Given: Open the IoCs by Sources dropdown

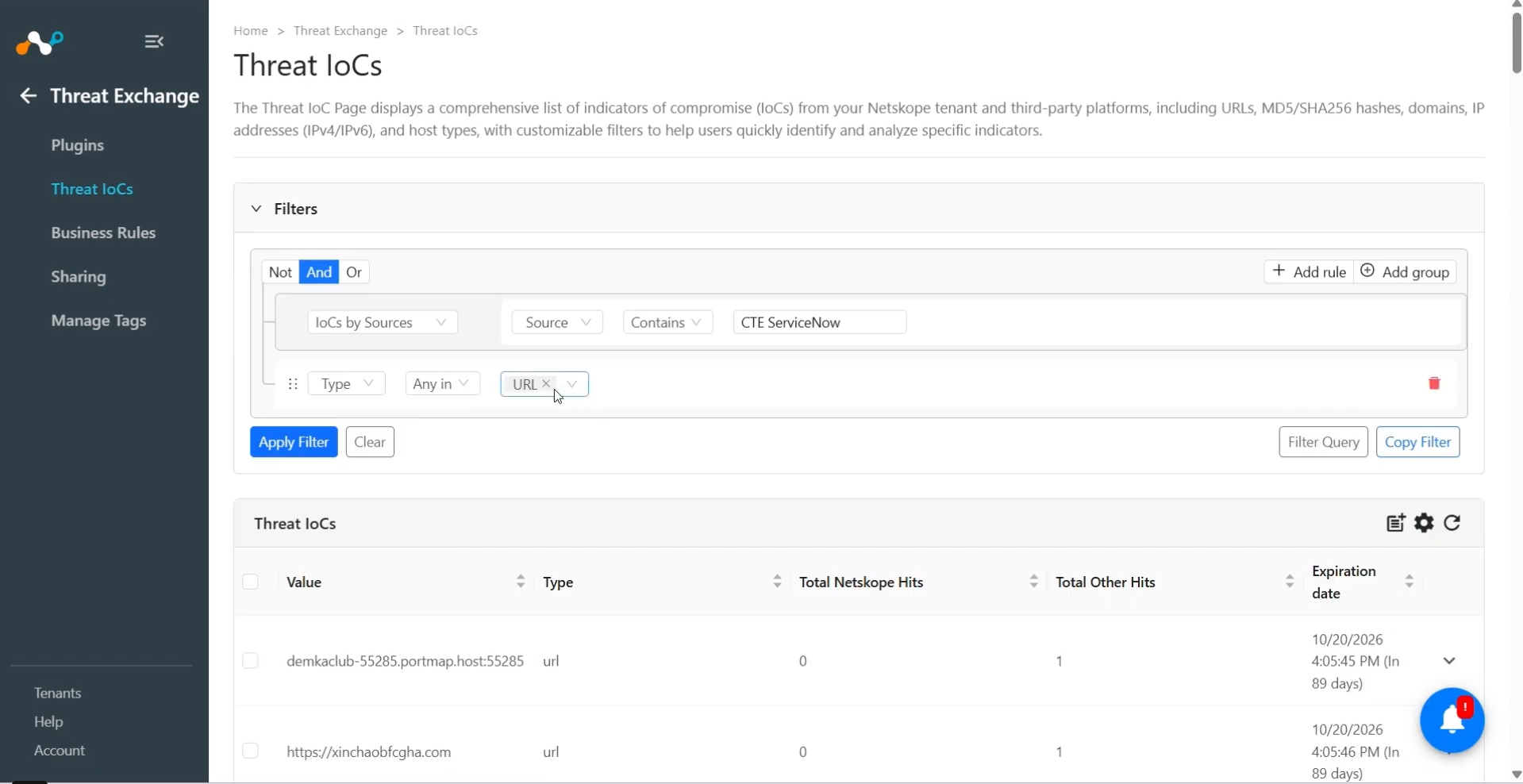Looking at the screenshot, I should [x=383, y=322].
